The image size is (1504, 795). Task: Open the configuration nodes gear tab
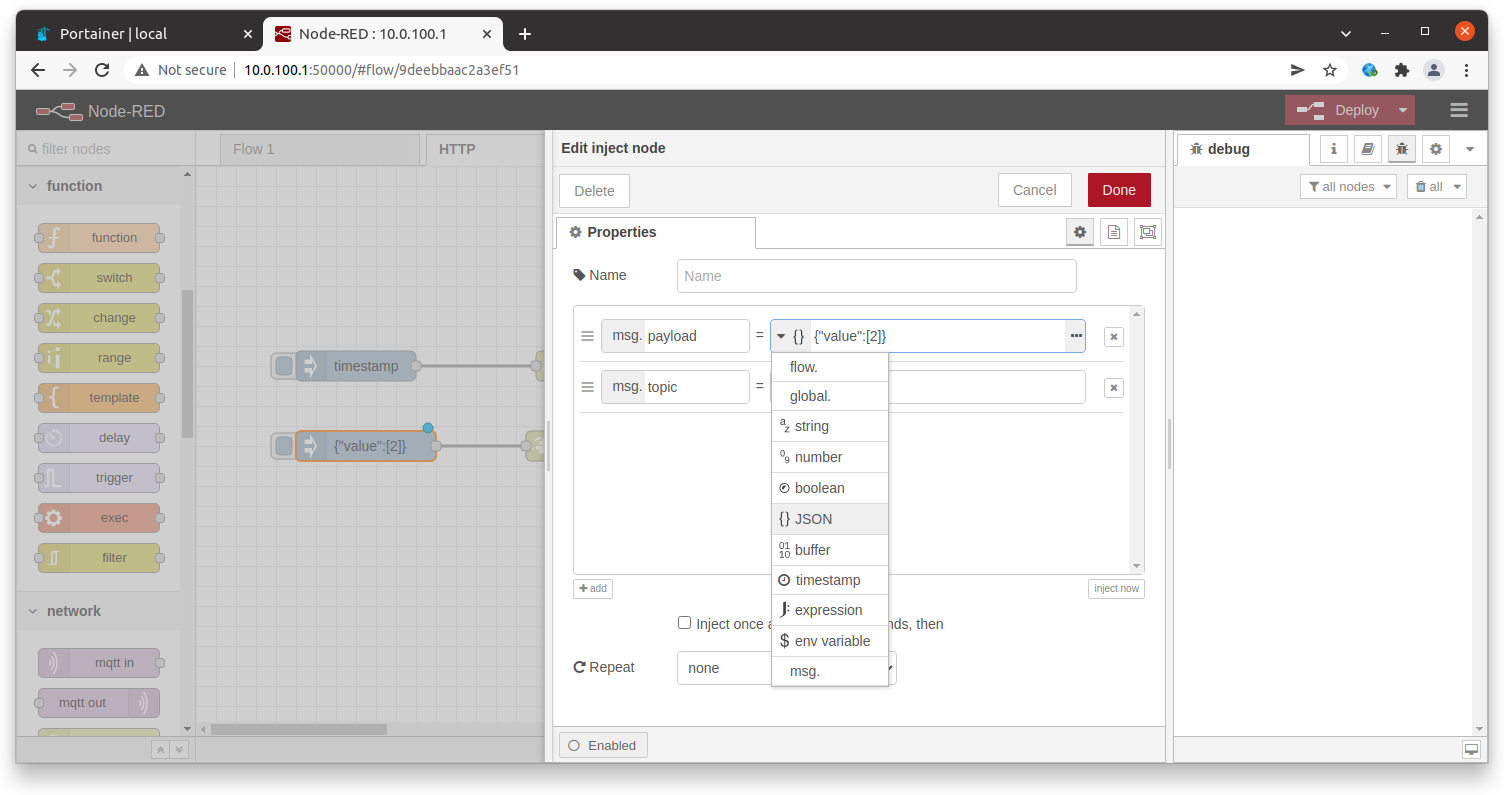click(1436, 149)
